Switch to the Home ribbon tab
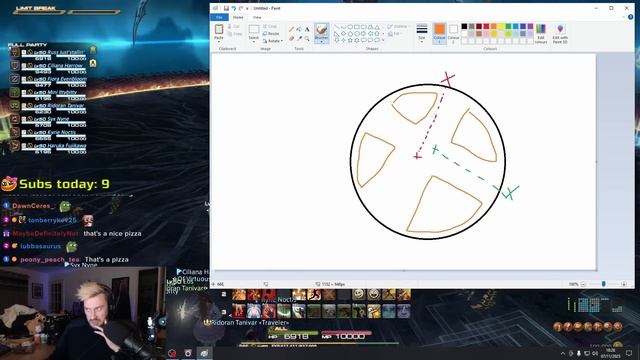 (238, 17)
